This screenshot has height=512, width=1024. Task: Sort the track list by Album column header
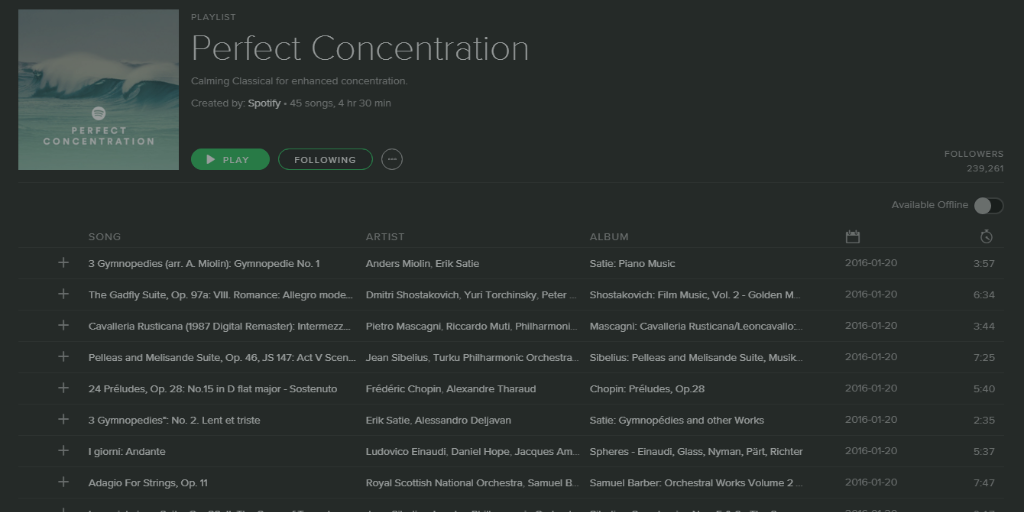pyautogui.click(x=609, y=236)
